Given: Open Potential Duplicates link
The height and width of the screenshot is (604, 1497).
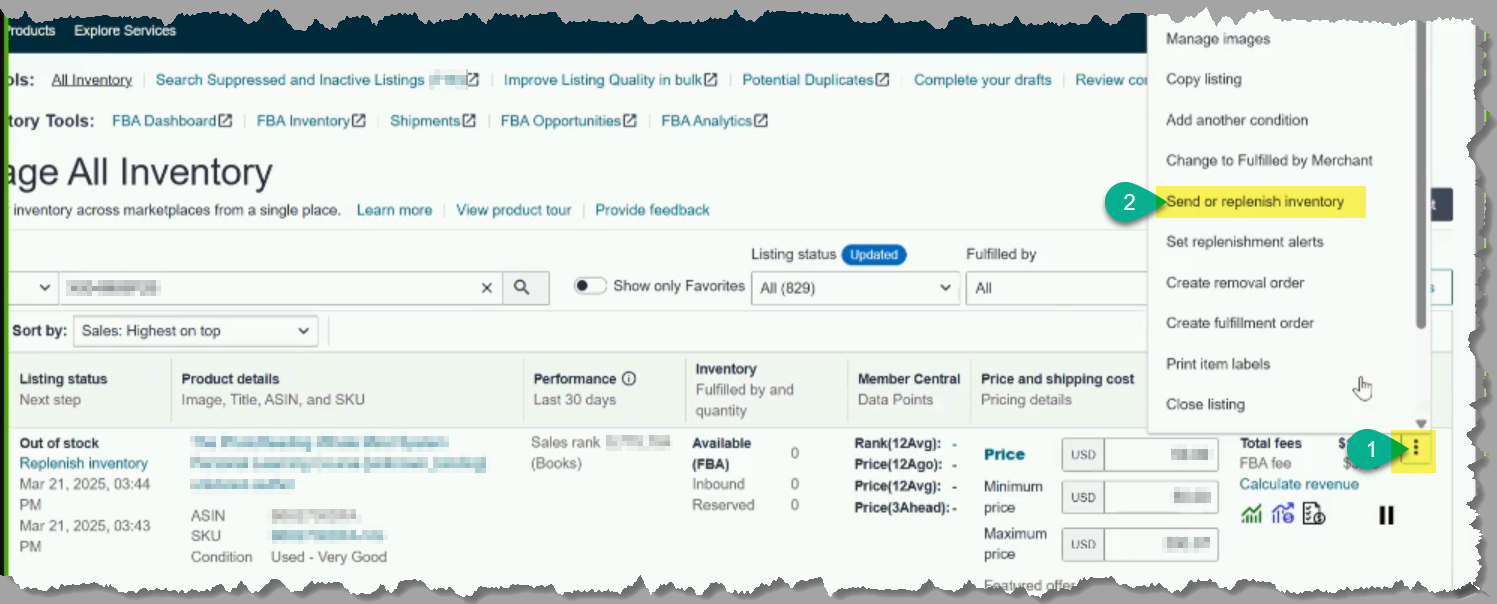Looking at the screenshot, I should [808, 80].
